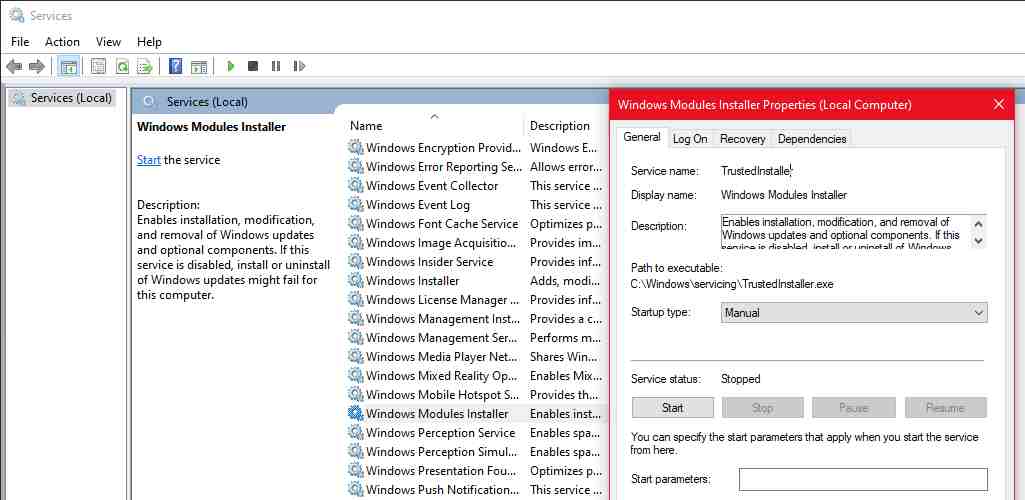Click the Refresh toolbar icon
Screen dimensions: 1025x500
click(122, 66)
